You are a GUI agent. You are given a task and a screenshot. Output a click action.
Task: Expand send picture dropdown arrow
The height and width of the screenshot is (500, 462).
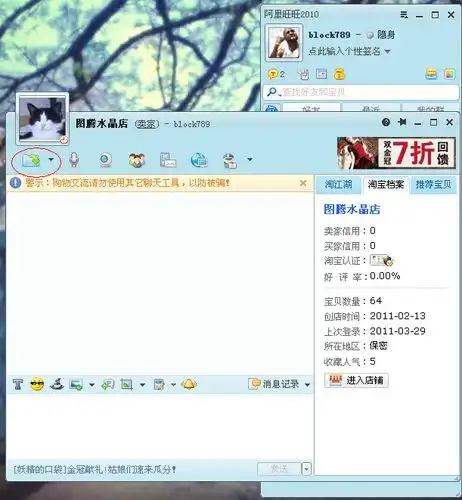click(x=91, y=385)
